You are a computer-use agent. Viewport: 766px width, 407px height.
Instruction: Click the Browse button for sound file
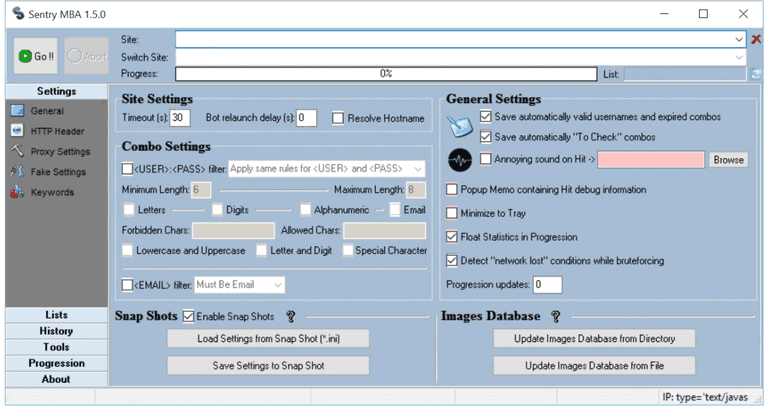[x=728, y=160]
